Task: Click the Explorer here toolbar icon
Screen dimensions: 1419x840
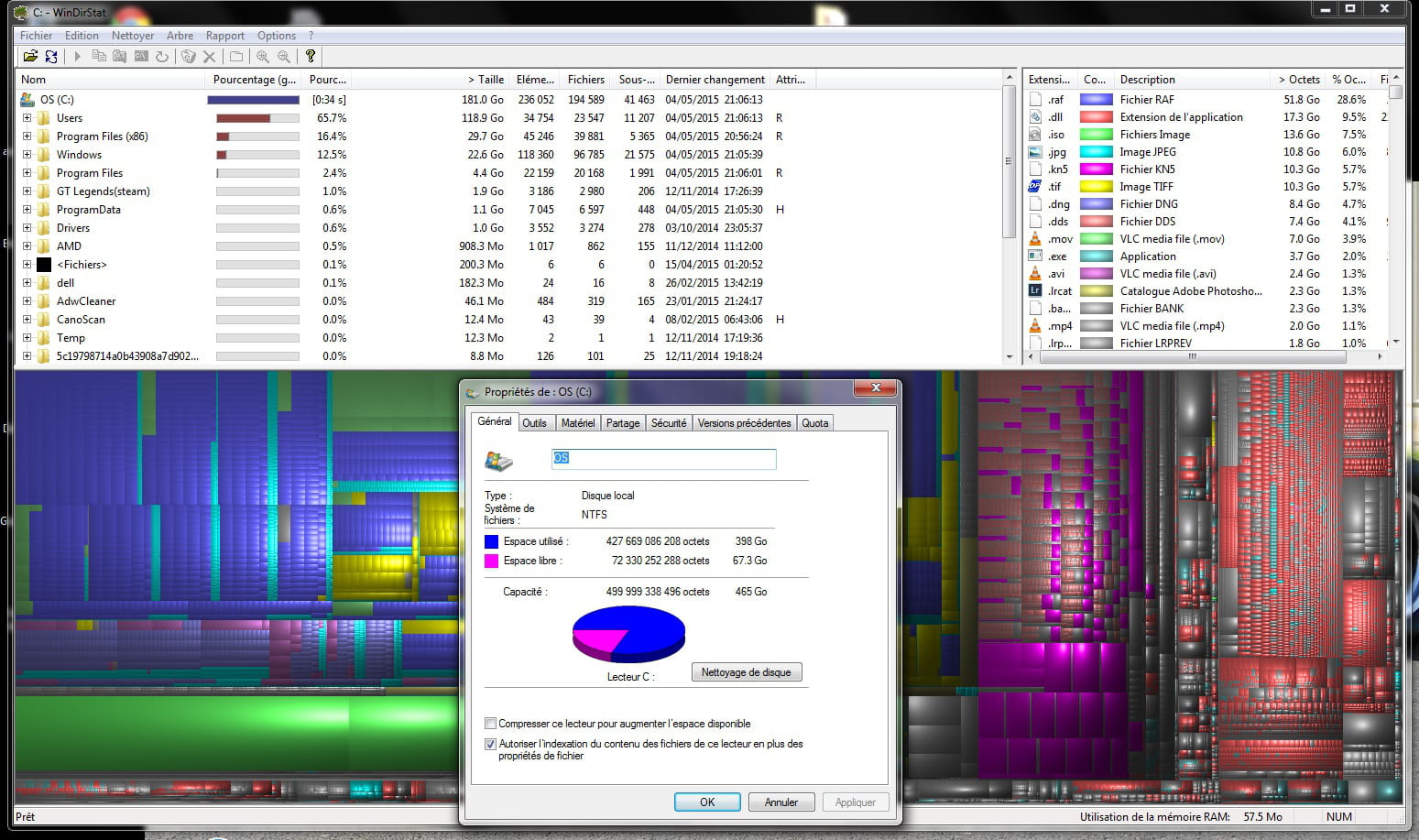Action: 120,57
